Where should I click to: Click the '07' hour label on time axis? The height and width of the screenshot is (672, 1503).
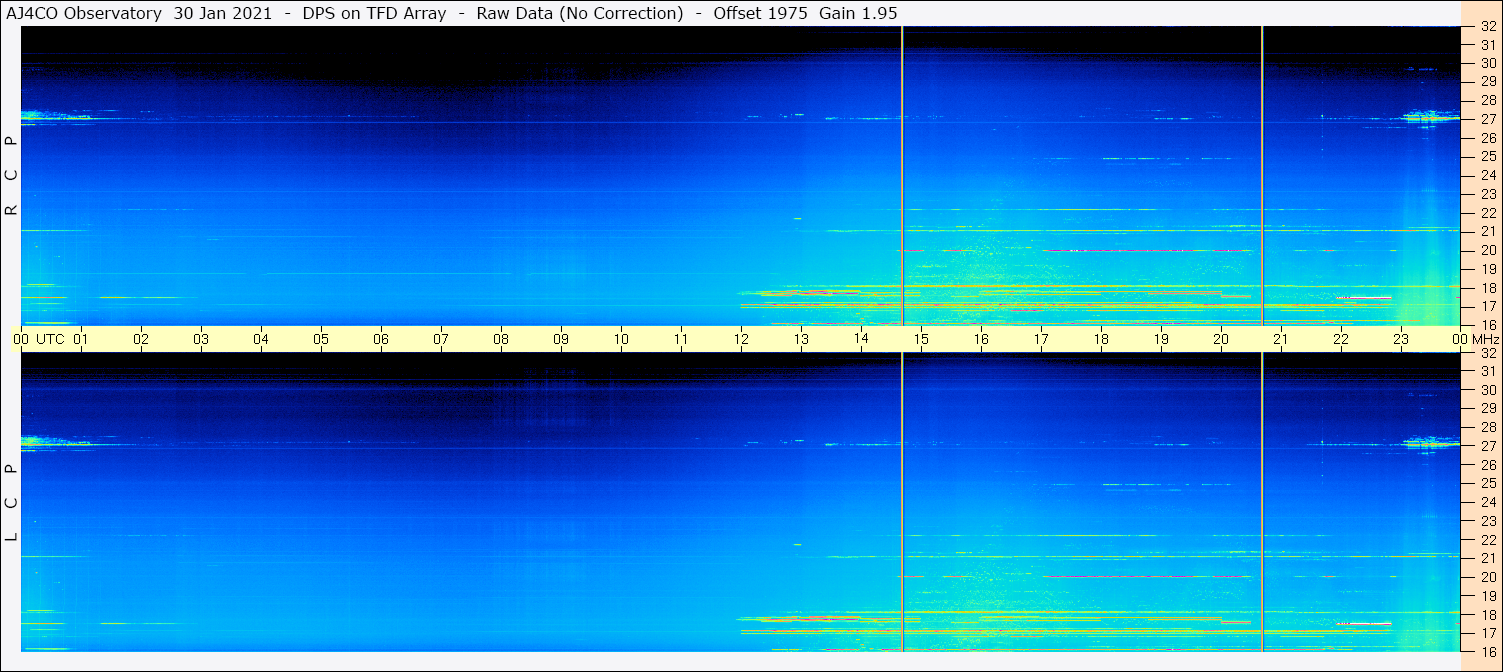click(441, 339)
